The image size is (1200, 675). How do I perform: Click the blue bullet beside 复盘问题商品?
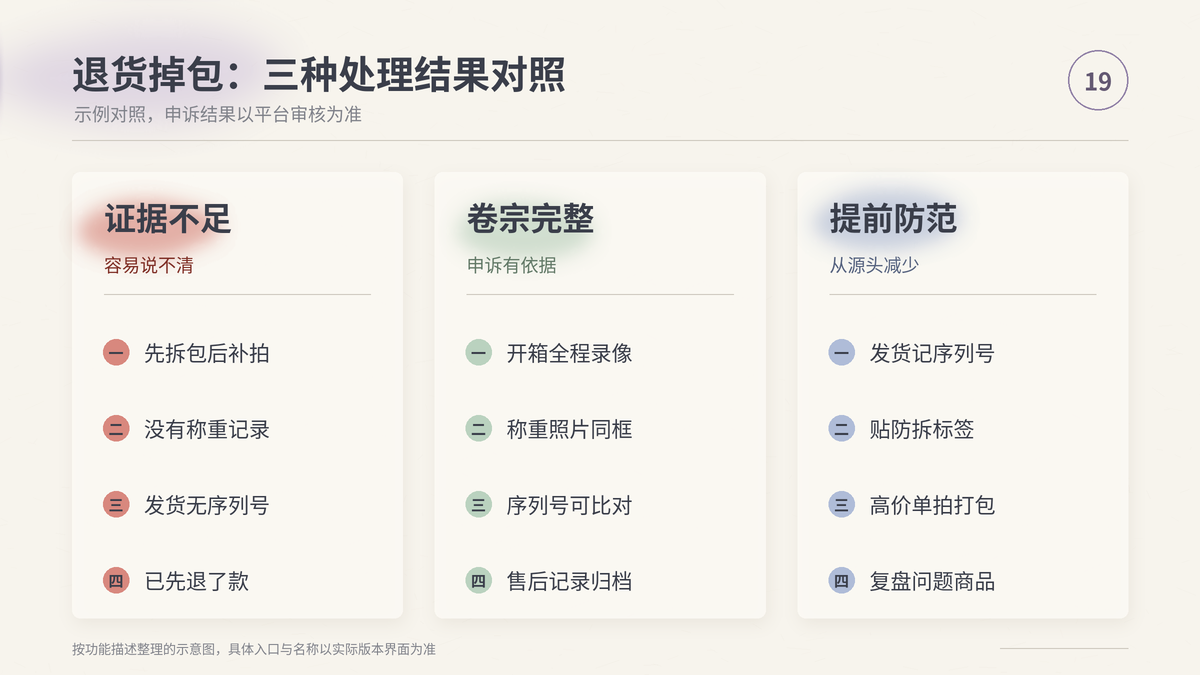842,581
